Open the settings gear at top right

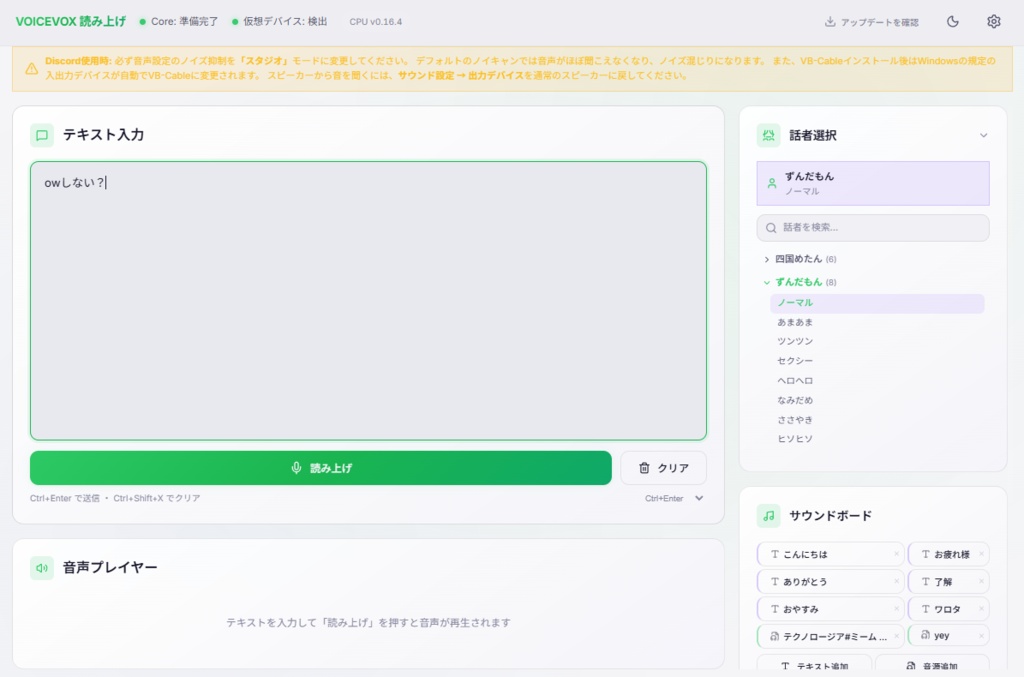click(992, 20)
